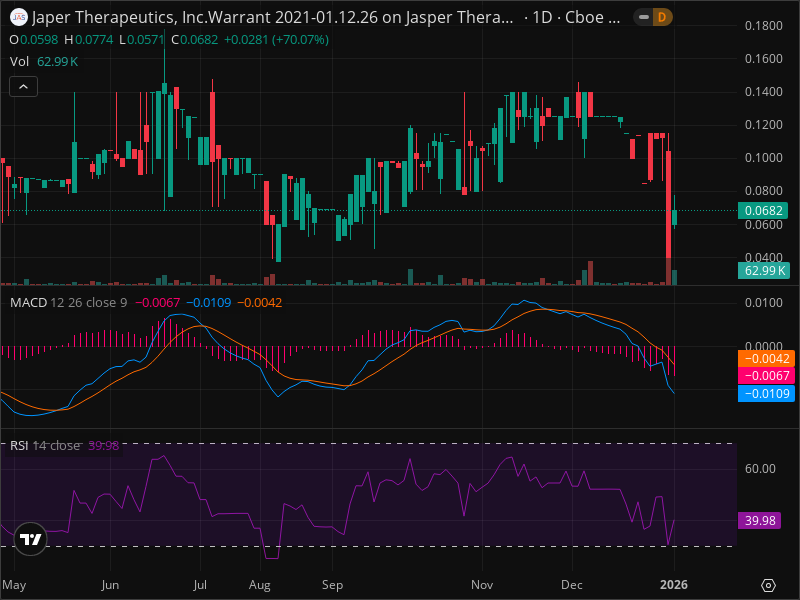Click the 2026 label on time axis

pyautogui.click(x=673, y=585)
